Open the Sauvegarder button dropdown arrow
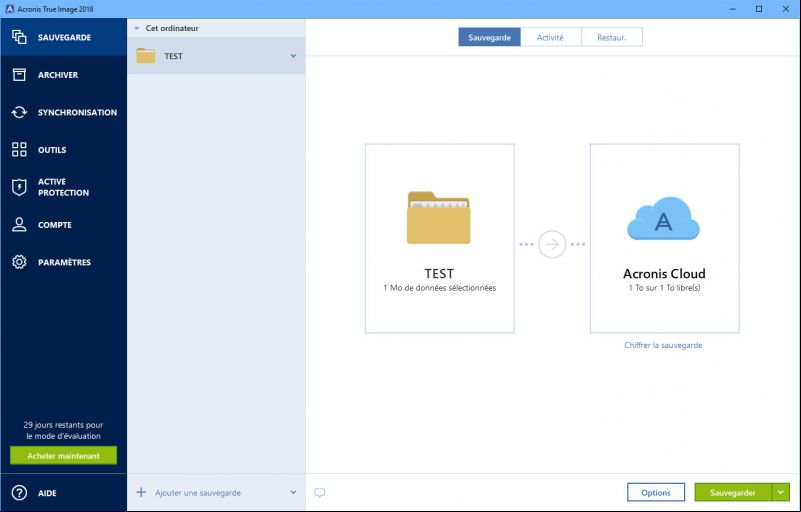The image size is (801, 512). 781,492
